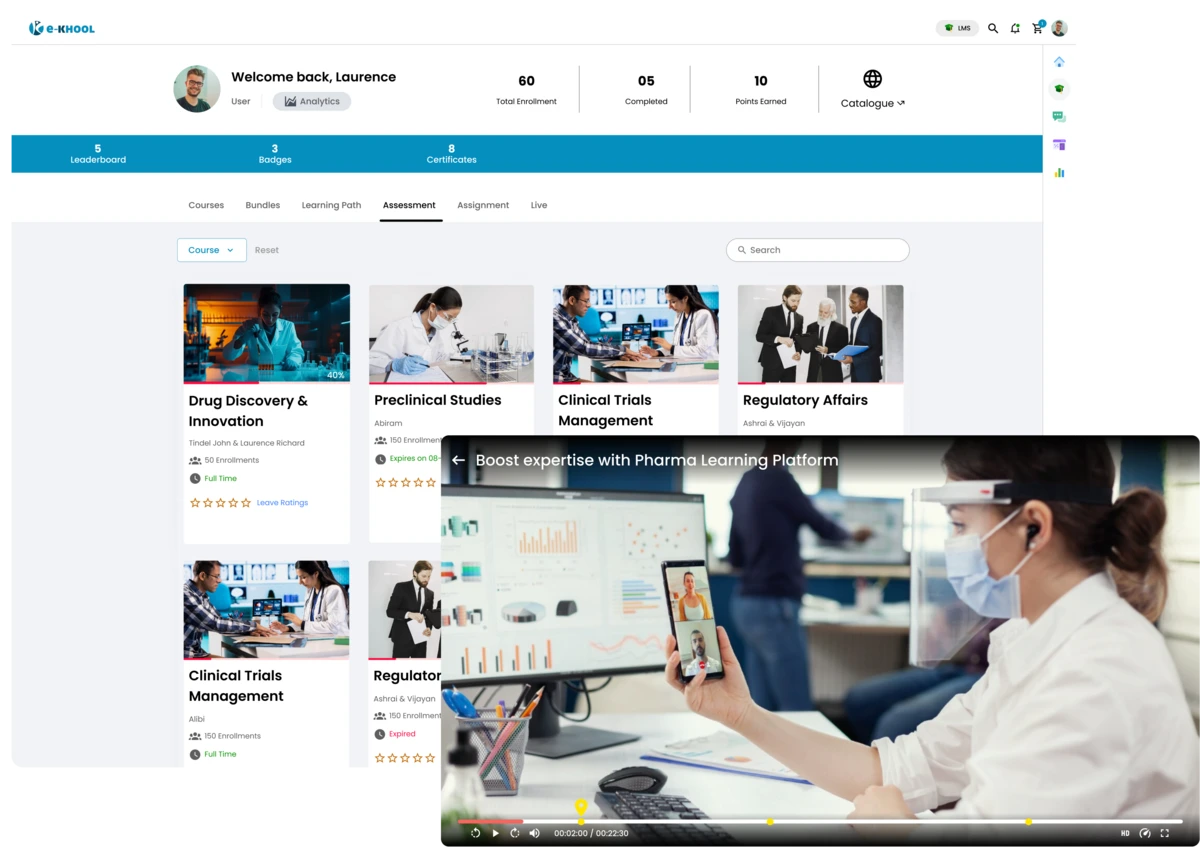Open the chat bubbles icon in sidebar

click(x=1059, y=117)
